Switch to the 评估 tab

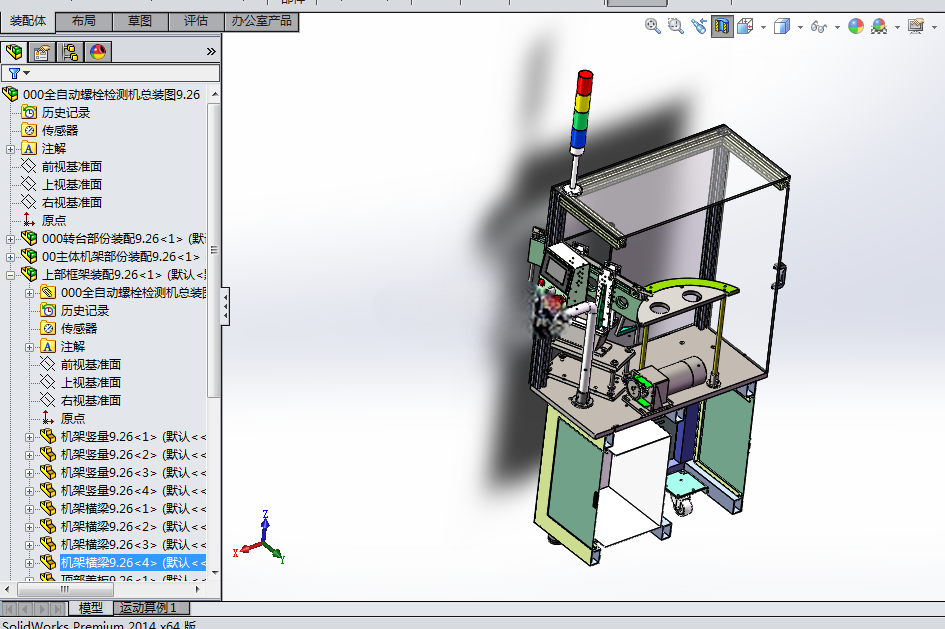196,22
